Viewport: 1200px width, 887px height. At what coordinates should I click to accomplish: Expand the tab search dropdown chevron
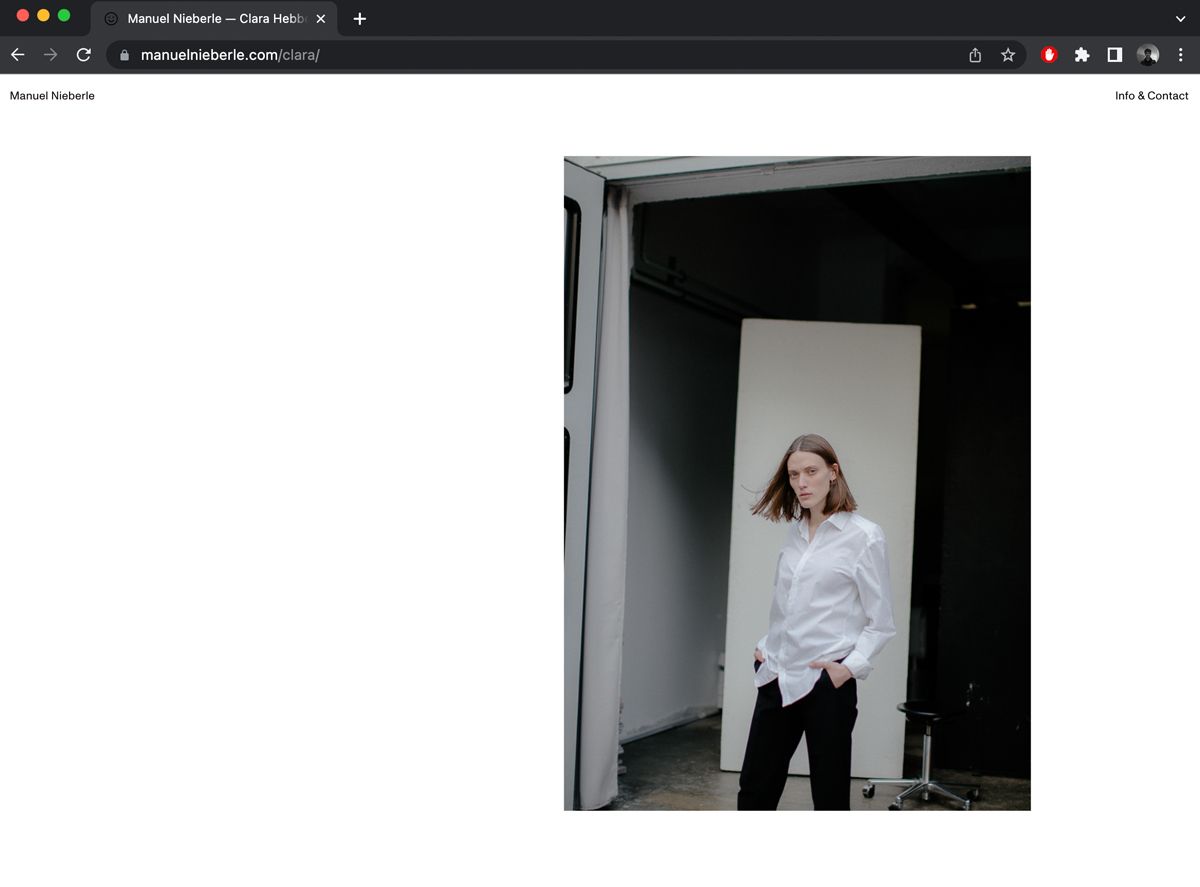coord(1180,19)
